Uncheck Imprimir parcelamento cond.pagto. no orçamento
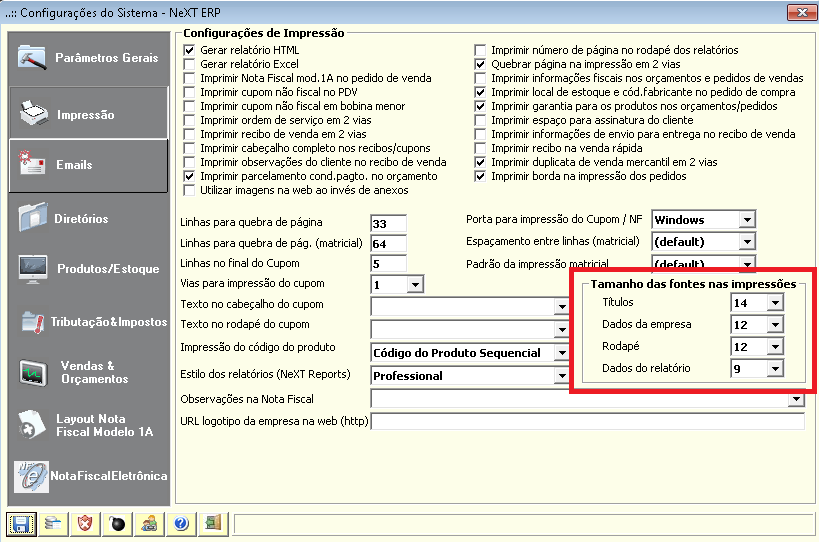This screenshot has height=542, width=819. tap(190, 176)
